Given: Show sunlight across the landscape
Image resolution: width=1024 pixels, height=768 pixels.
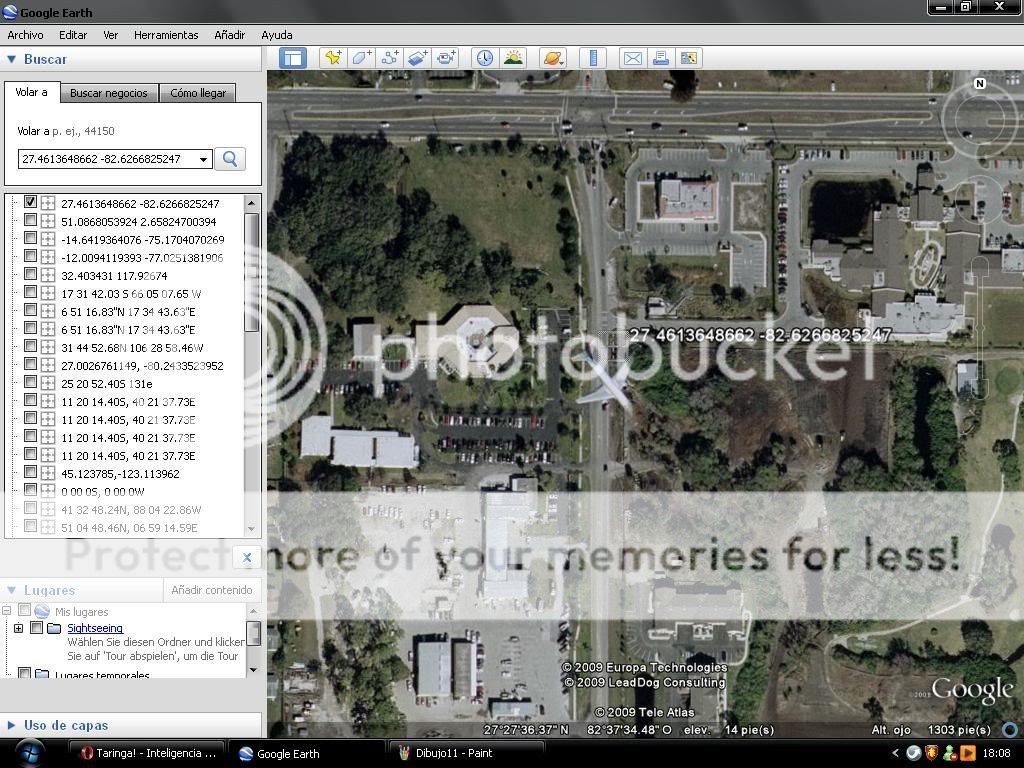Looking at the screenshot, I should (x=513, y=58).
